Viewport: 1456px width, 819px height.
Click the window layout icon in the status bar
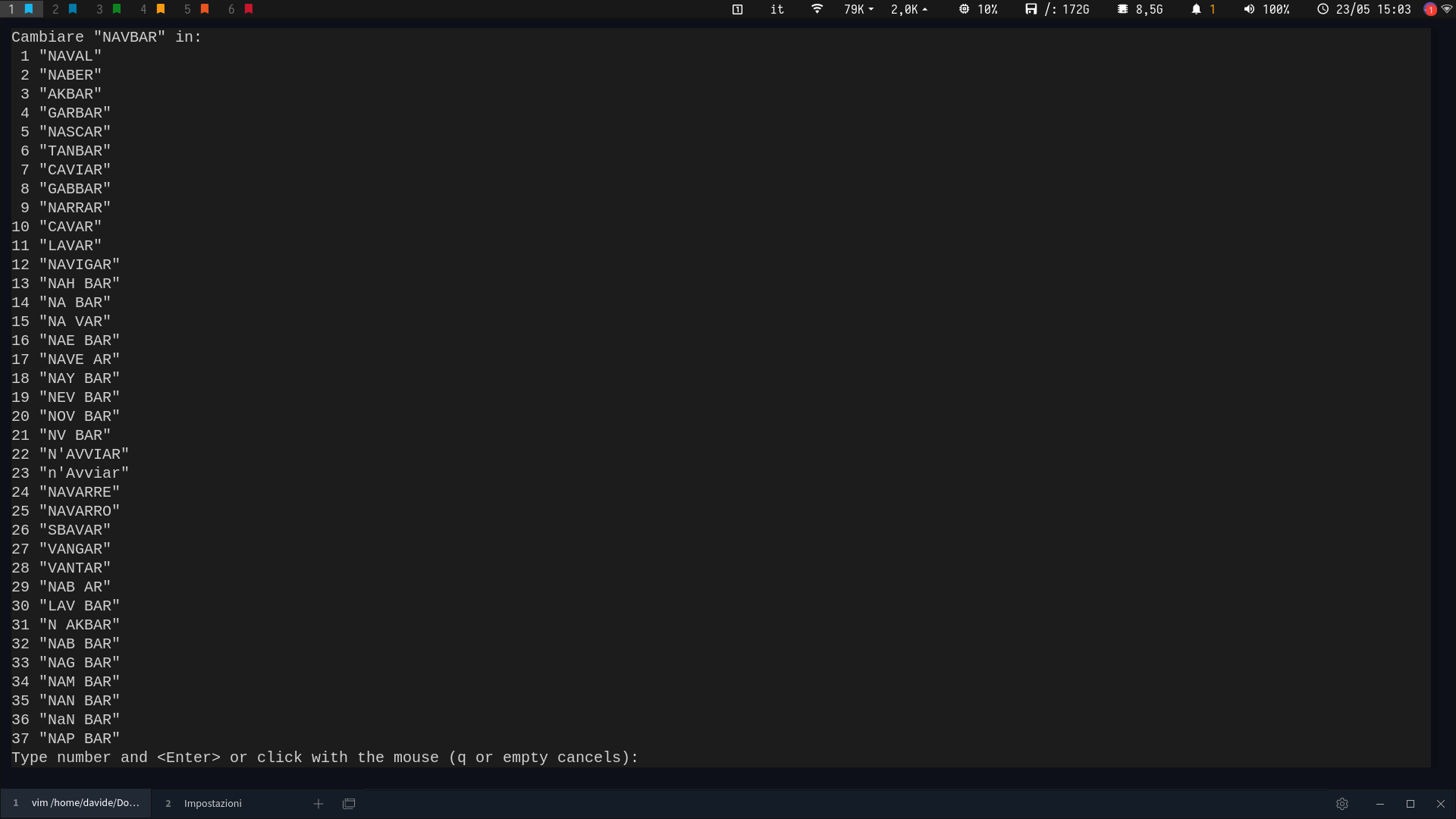(x=737, y=9)
